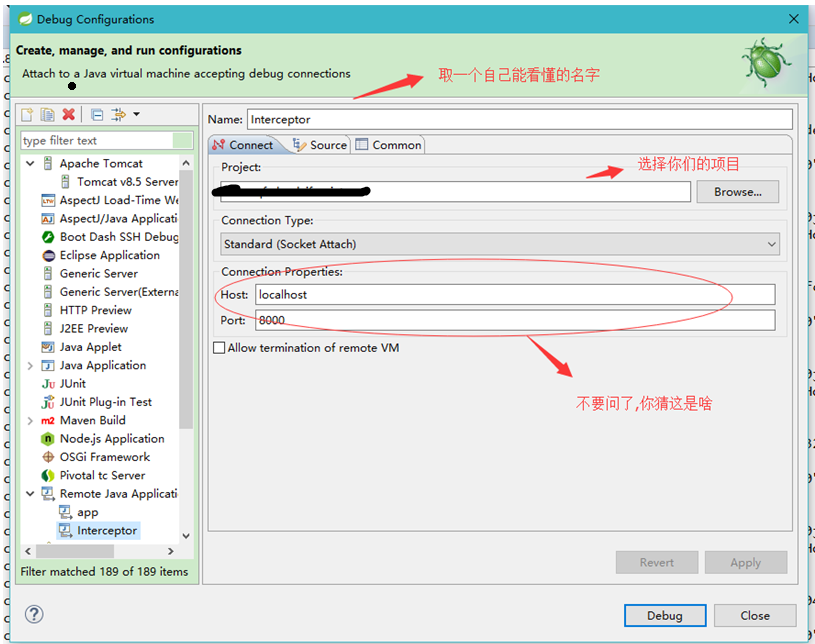The image size is (815, 644).
Task: Click the Name input field
Action: pyautogui.click(x=520, y=120)
